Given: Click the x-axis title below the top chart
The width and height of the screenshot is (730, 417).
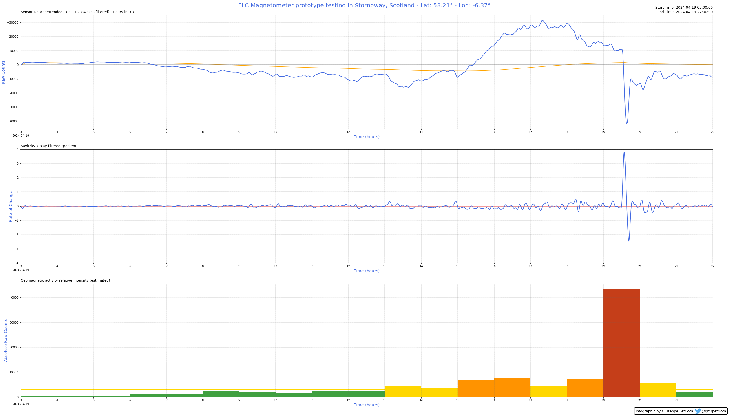Looking at the screenshot, I should (x=364, y=136).
